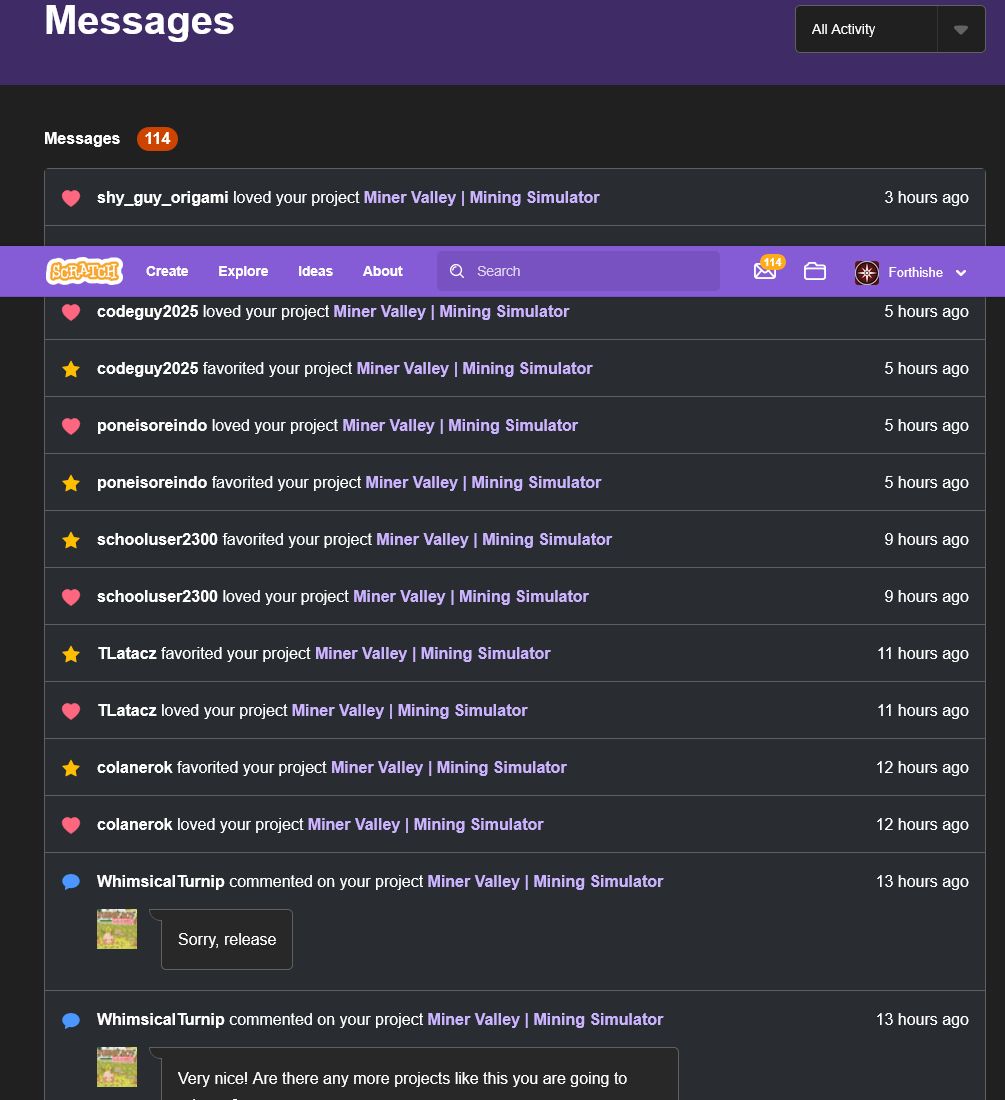Open Miner Valley link in schooluser2300 favorited row
This screenshot has width=1005, height=1100.
click(494, 539)
